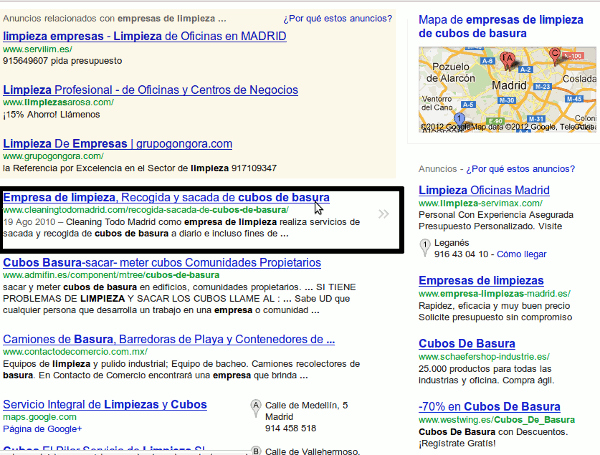The height and width of the screenshot is (455, 600).
Task: Click 'Página de Google+' link
Action: [x=42, y=429]
